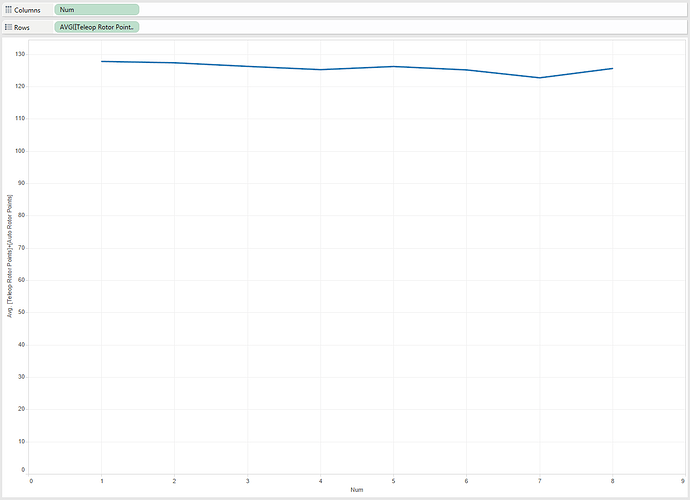Screen dimensions: 690x500
Task: Select the Num x-axis title
Action: click(x=357, y=489)
